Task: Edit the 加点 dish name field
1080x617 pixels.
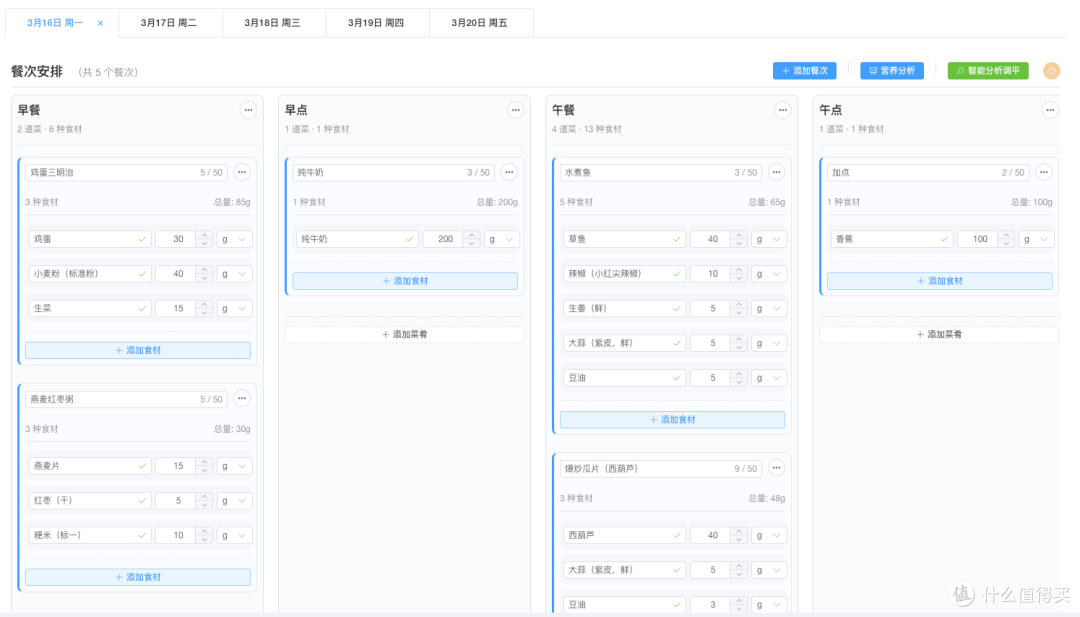Action: click(928, 172)
